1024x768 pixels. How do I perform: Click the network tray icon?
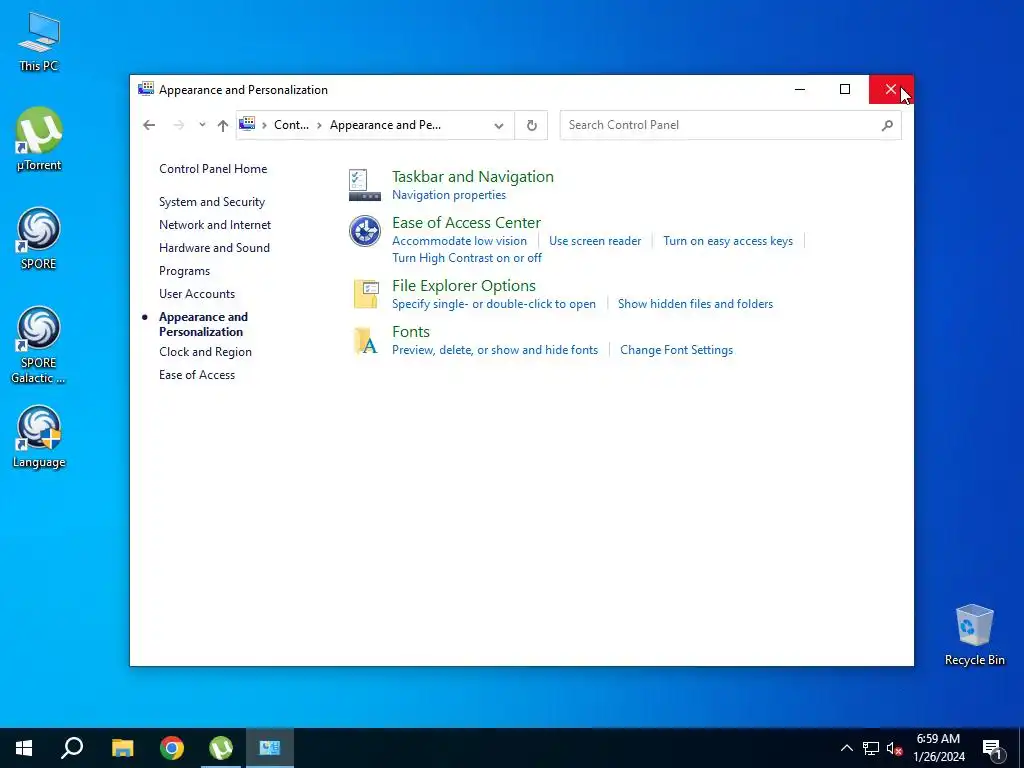pos(871,748)
